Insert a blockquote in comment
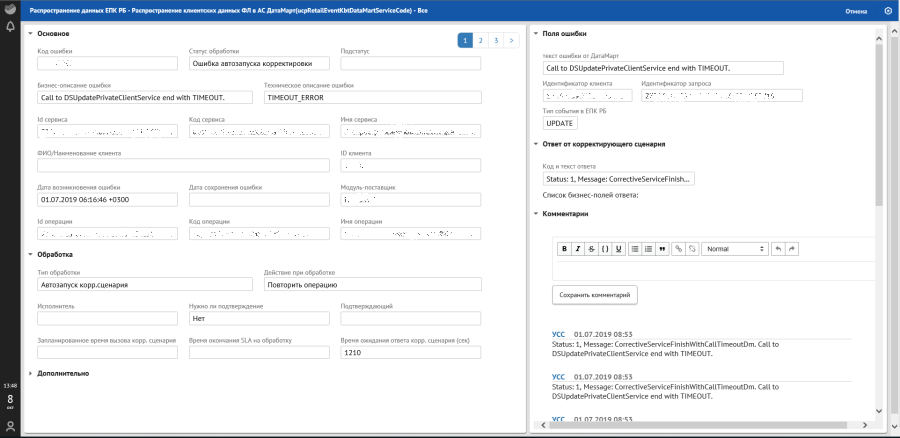The image size is (900, 438). (662, 248)
